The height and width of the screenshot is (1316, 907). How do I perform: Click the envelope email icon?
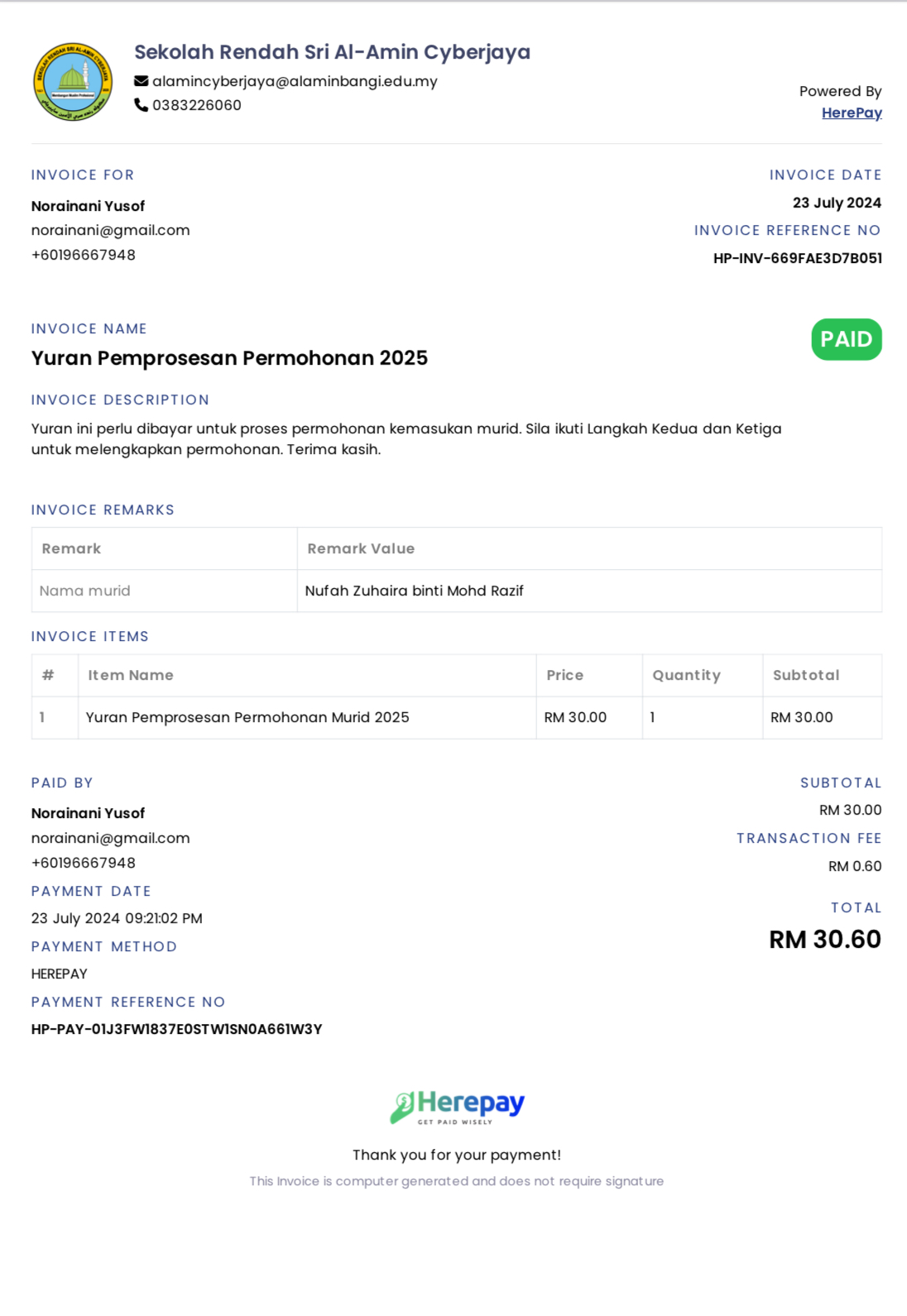pyautogui.click(x=142, y=81)
